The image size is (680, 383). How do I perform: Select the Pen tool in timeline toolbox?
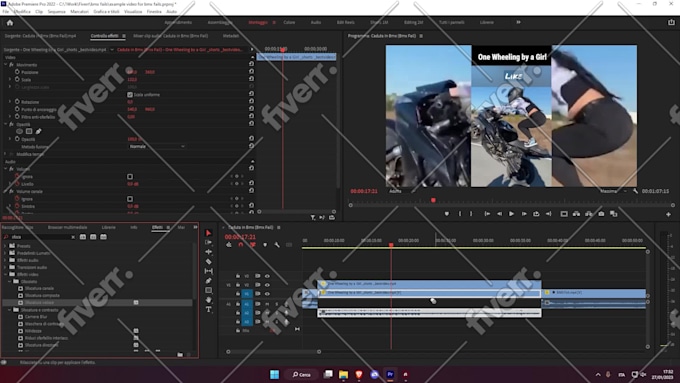(x=209, y=281)
